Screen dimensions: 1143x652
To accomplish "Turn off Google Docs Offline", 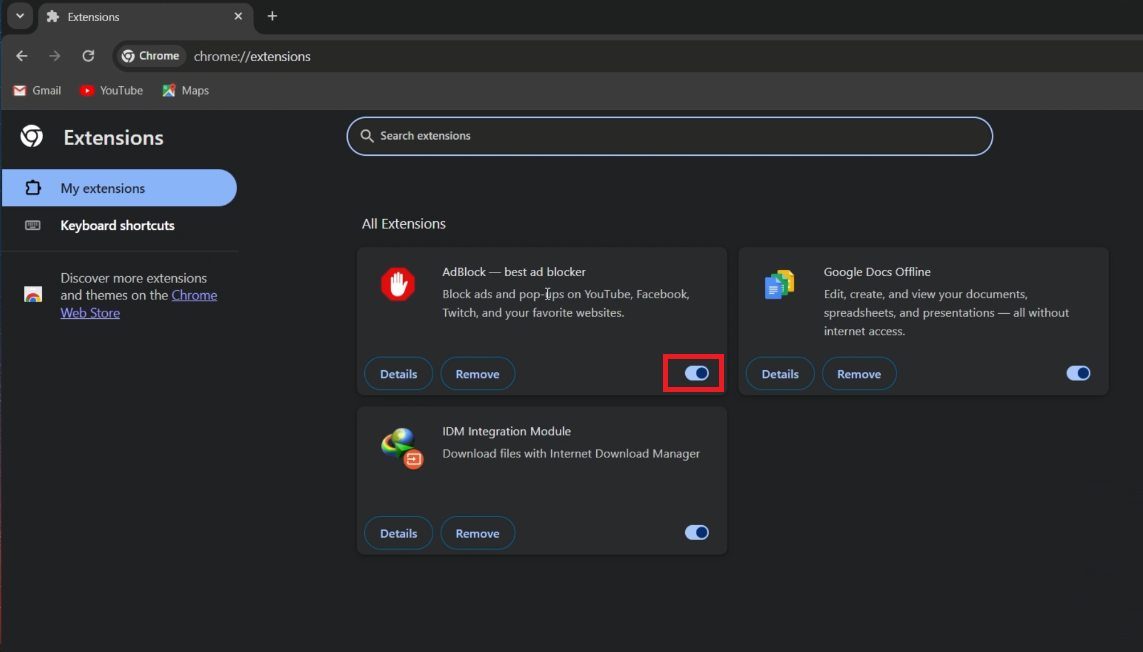I will (x=1078, y=373).
